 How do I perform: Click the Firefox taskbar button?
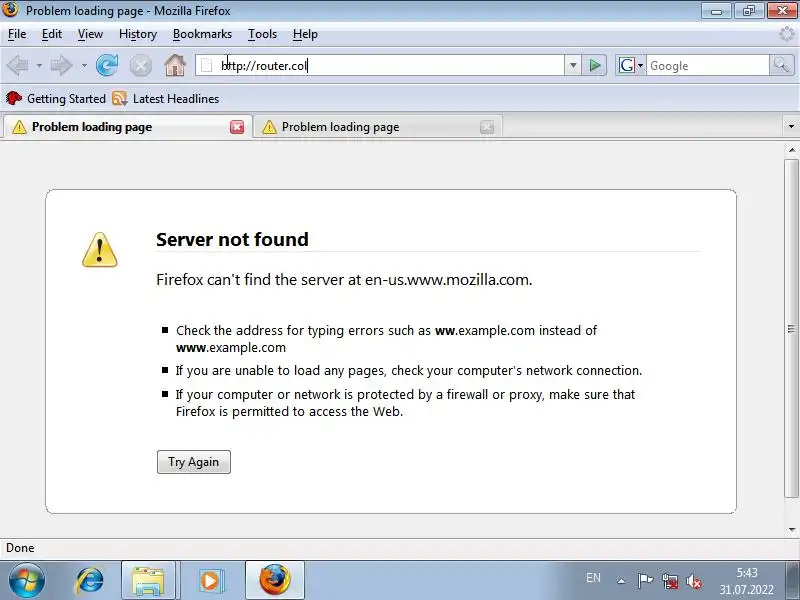pos(274,581)
